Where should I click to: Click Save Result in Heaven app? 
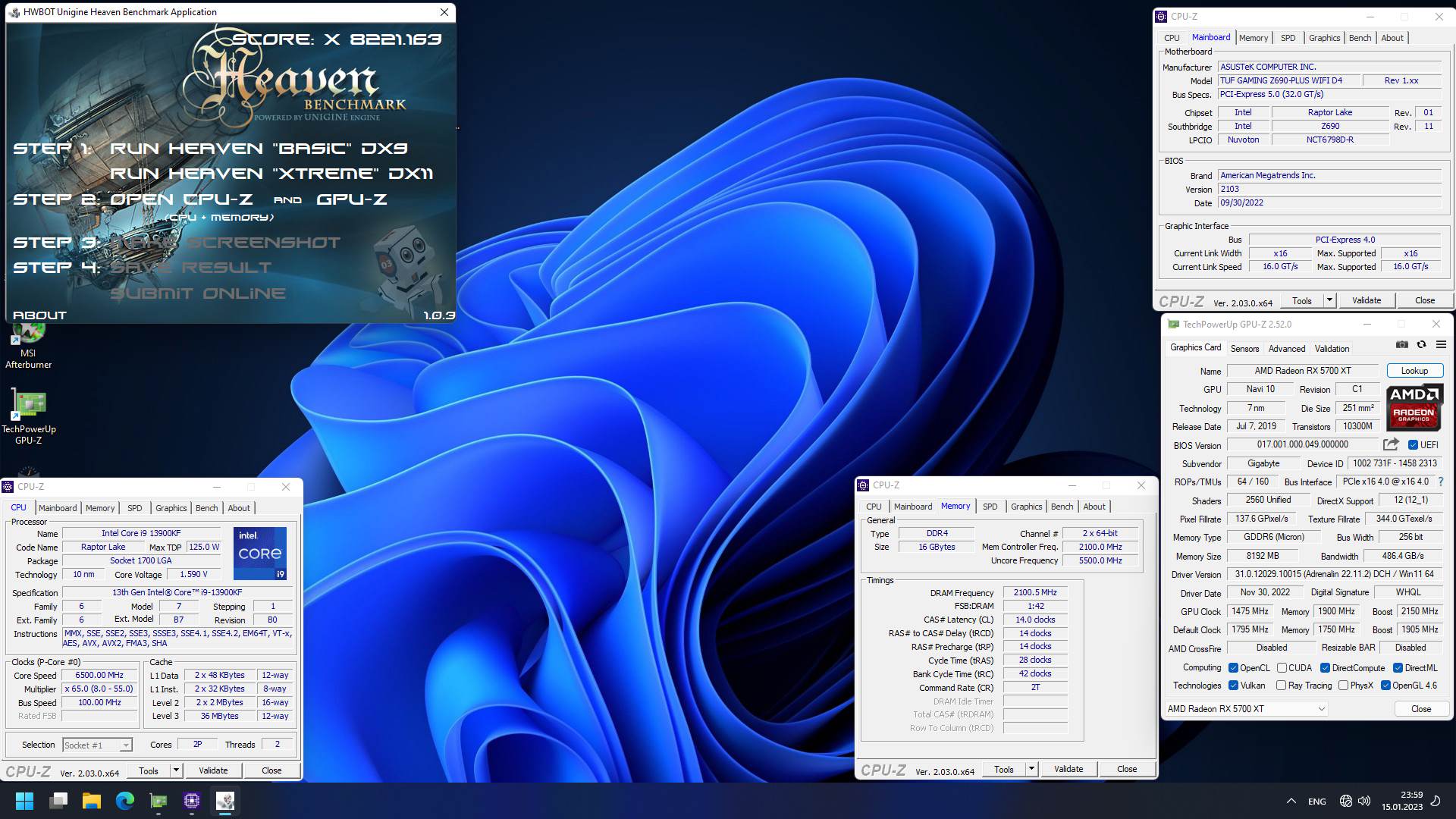pyautogui.click(x=190, y=268)
